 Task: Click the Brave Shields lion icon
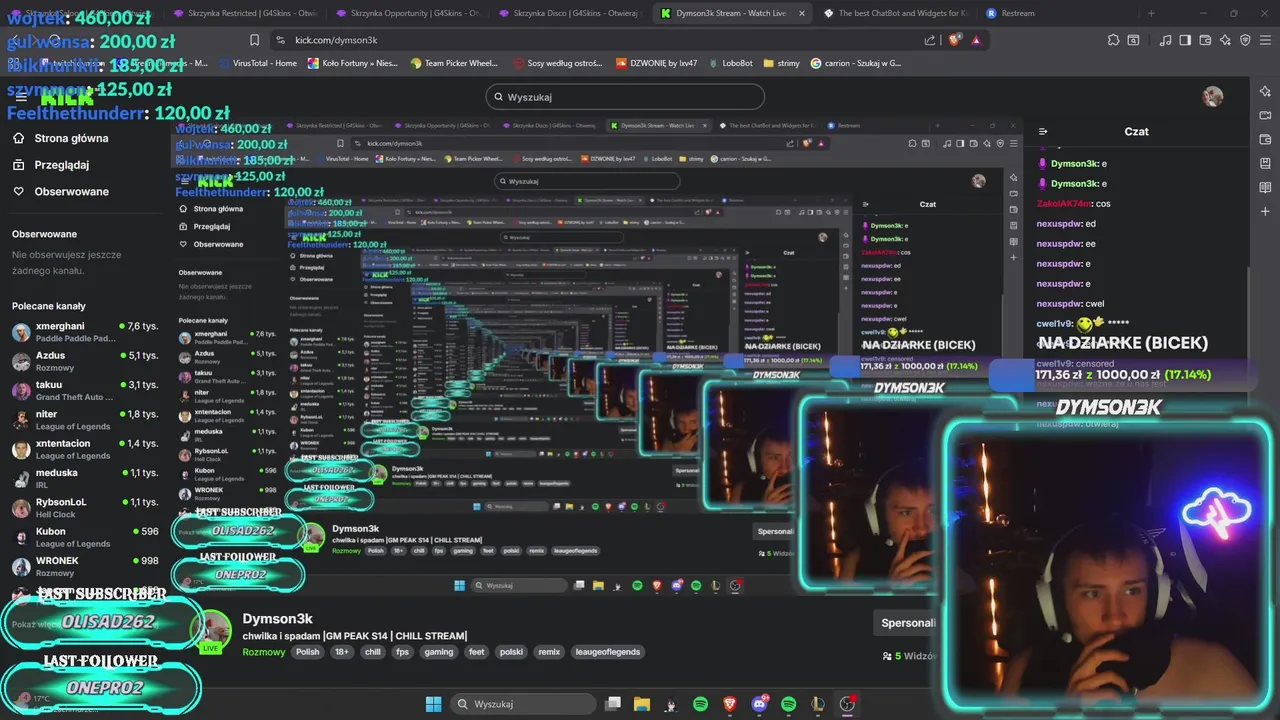tap(955, 40)
